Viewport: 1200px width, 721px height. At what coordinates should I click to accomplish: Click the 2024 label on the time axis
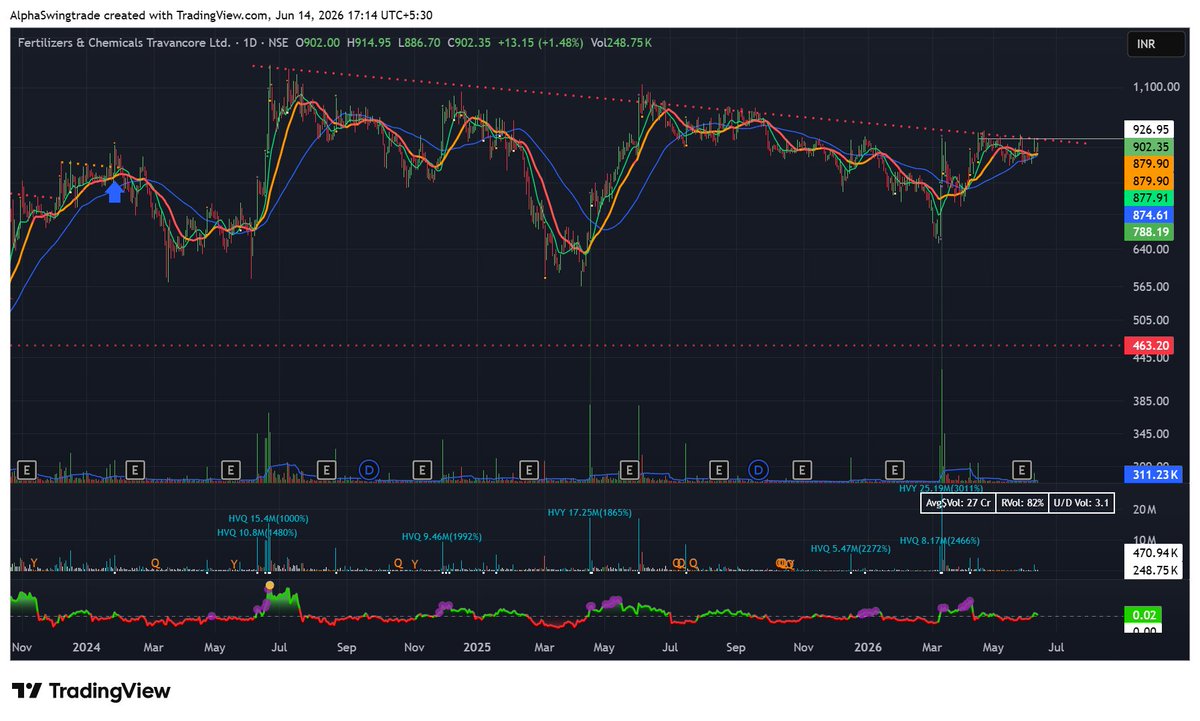point(87,648)
